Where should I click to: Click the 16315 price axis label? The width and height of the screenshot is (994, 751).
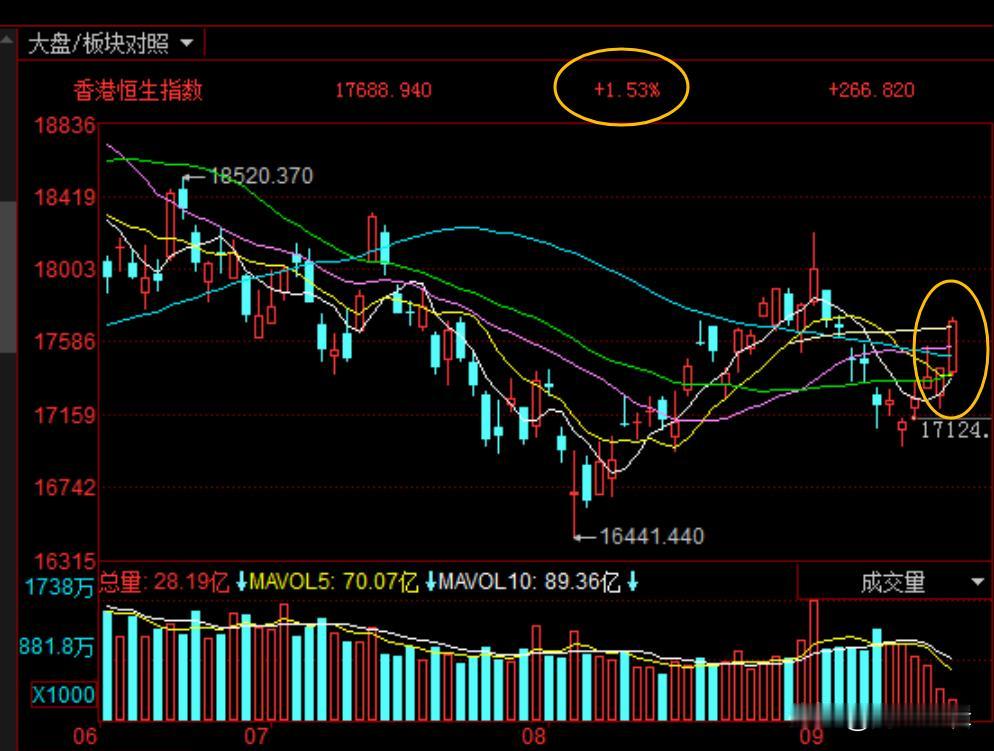coord(65,561)
